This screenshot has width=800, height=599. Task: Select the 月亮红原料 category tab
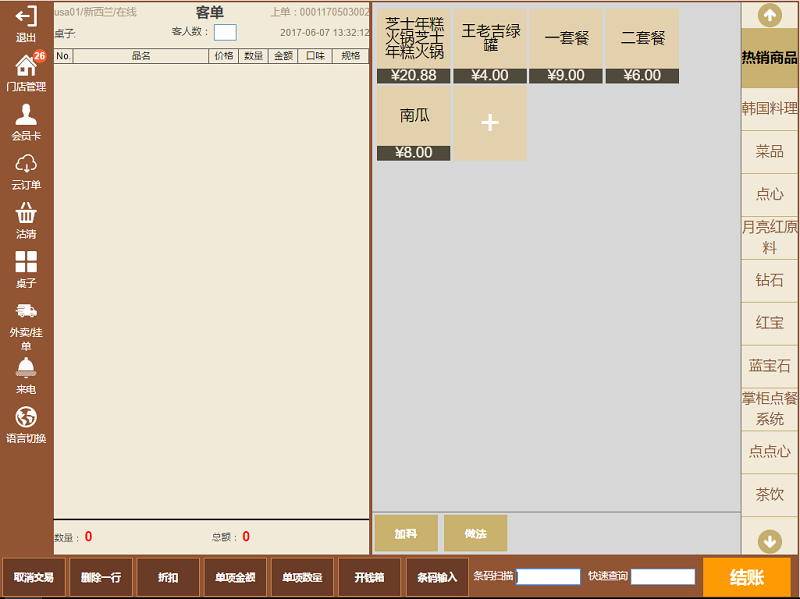coord(769,237)
